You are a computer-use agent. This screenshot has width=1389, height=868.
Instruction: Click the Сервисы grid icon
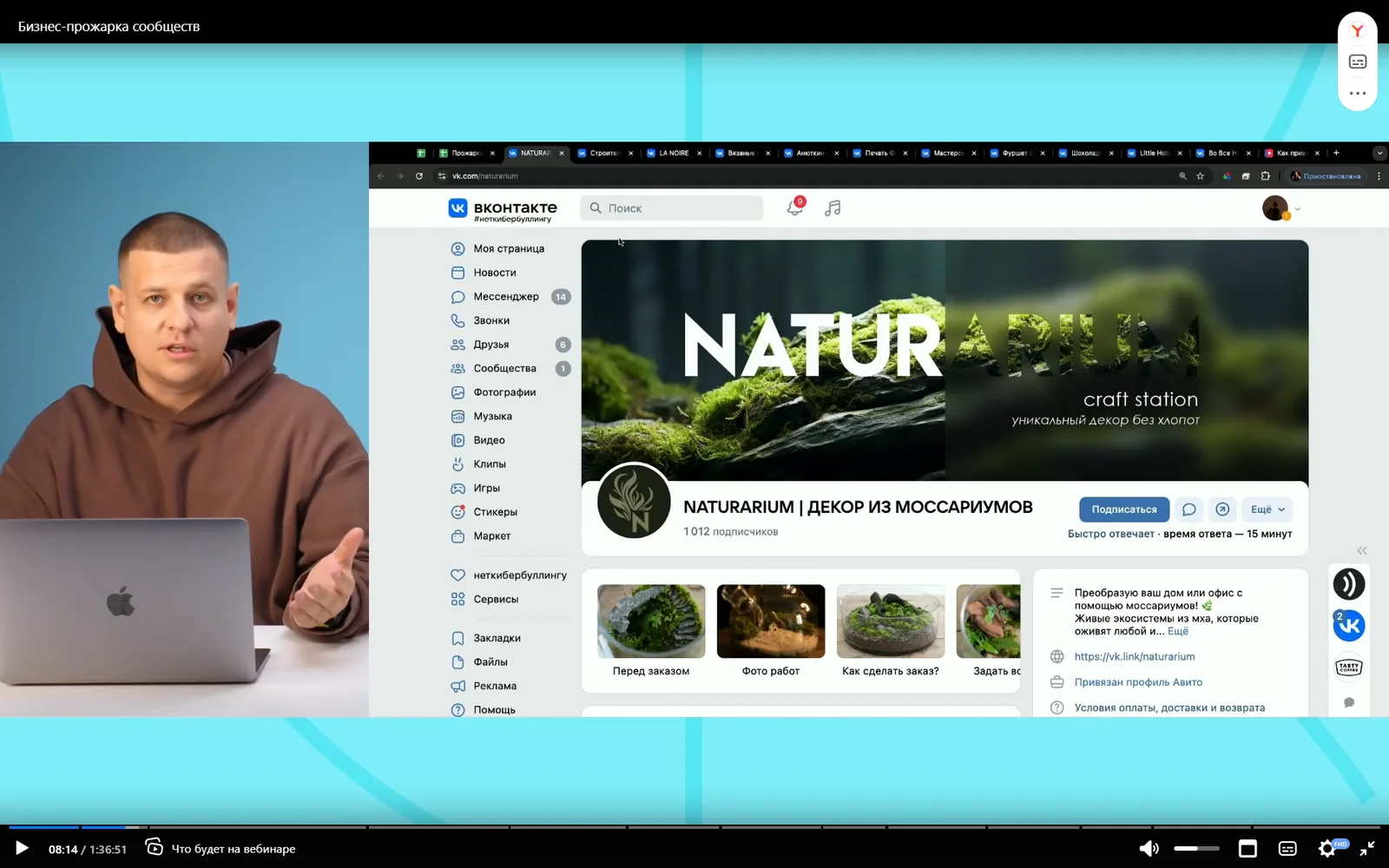coord(458,599)
